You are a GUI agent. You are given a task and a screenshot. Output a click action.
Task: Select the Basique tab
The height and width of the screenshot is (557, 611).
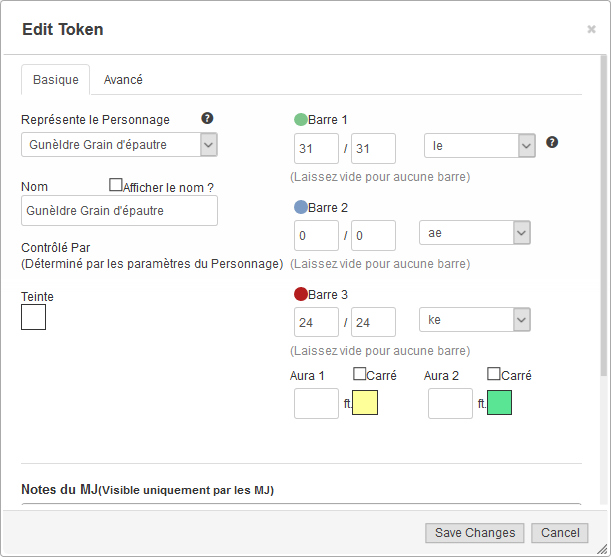[x=56, y=80]
